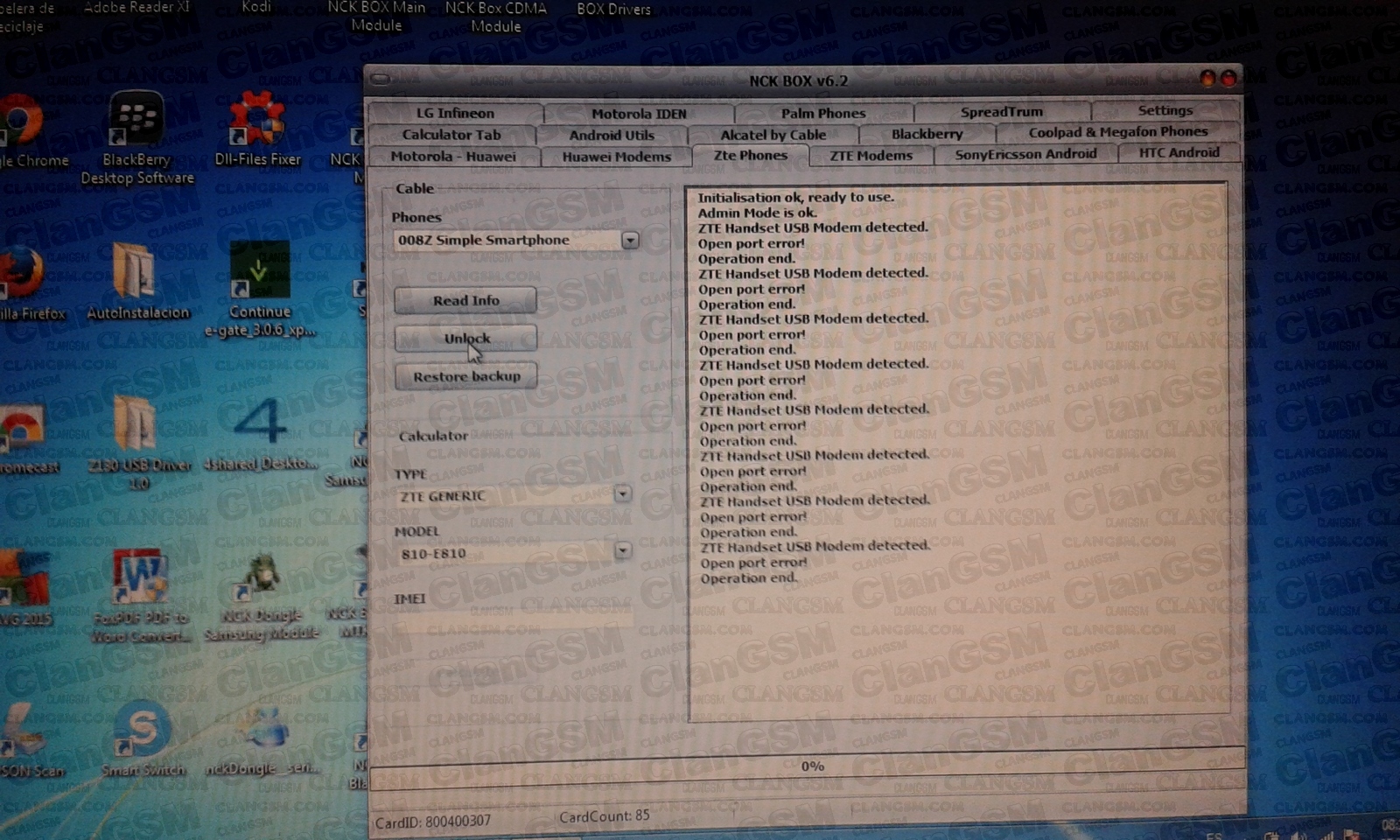Click the CardCount: 85 status text

click(605, 816)
